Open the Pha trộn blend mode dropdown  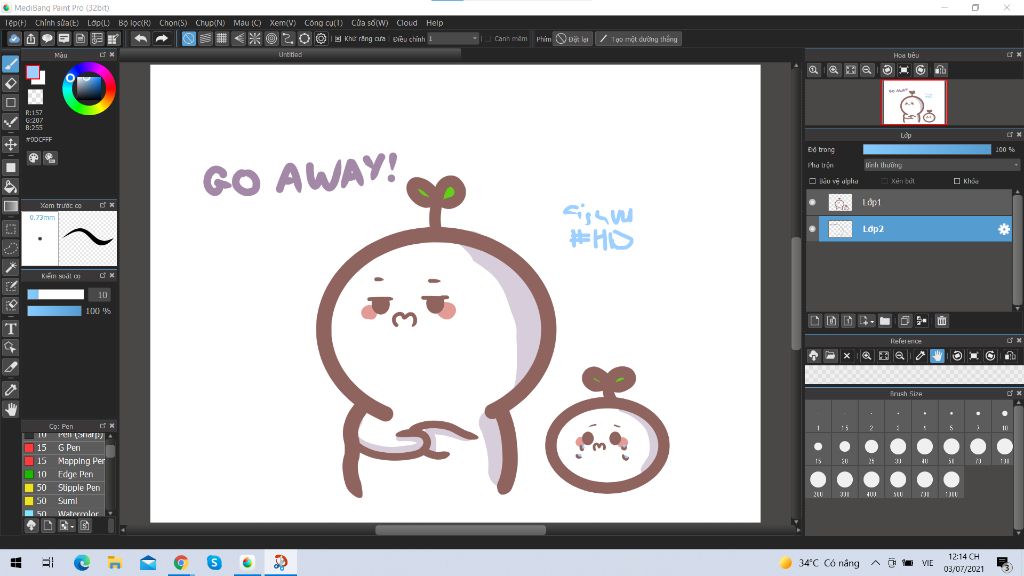point(941,165)
